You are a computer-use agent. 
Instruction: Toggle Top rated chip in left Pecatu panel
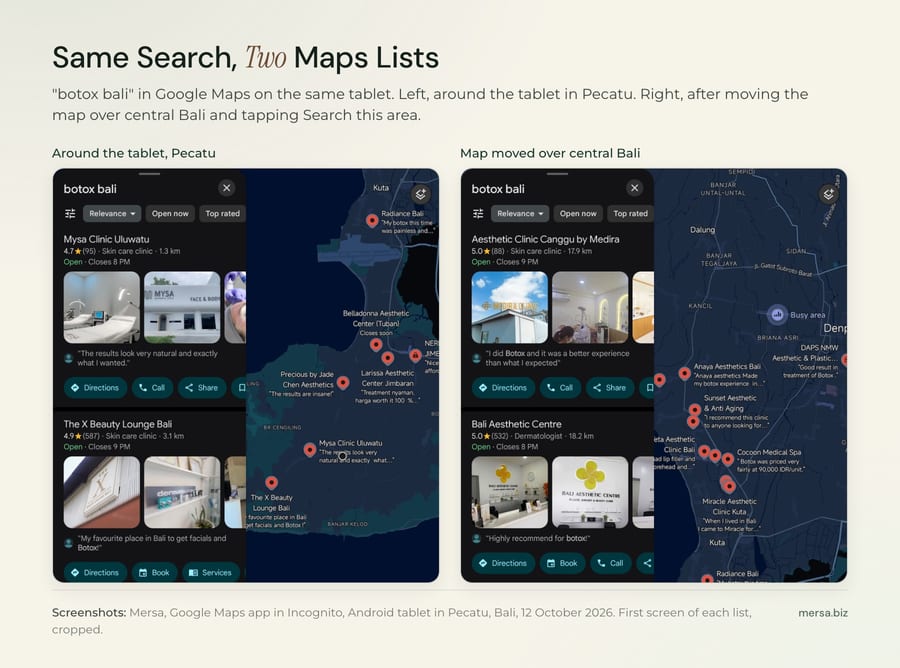(223, 213)
